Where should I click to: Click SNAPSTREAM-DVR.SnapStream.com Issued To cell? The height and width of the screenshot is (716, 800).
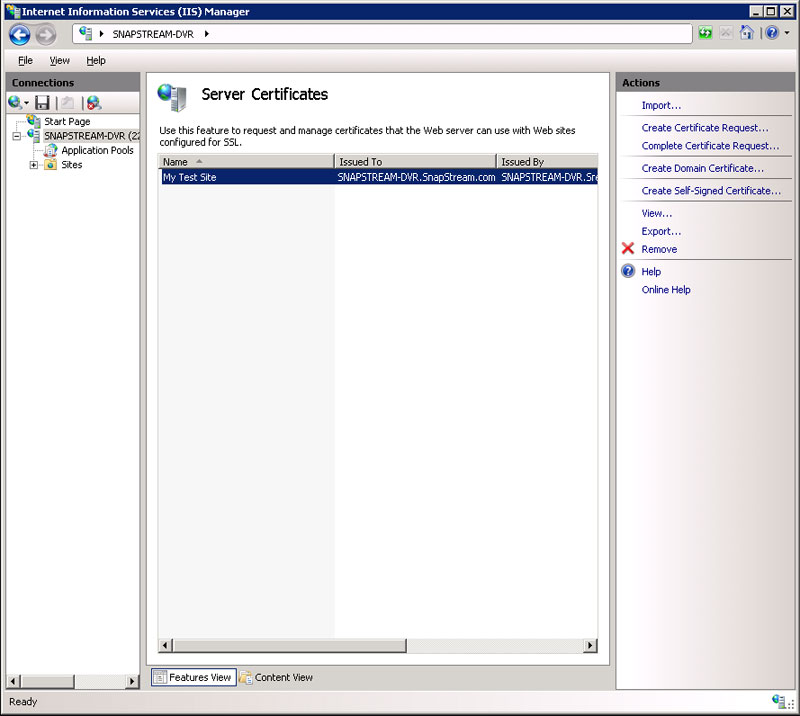(416, 177)
